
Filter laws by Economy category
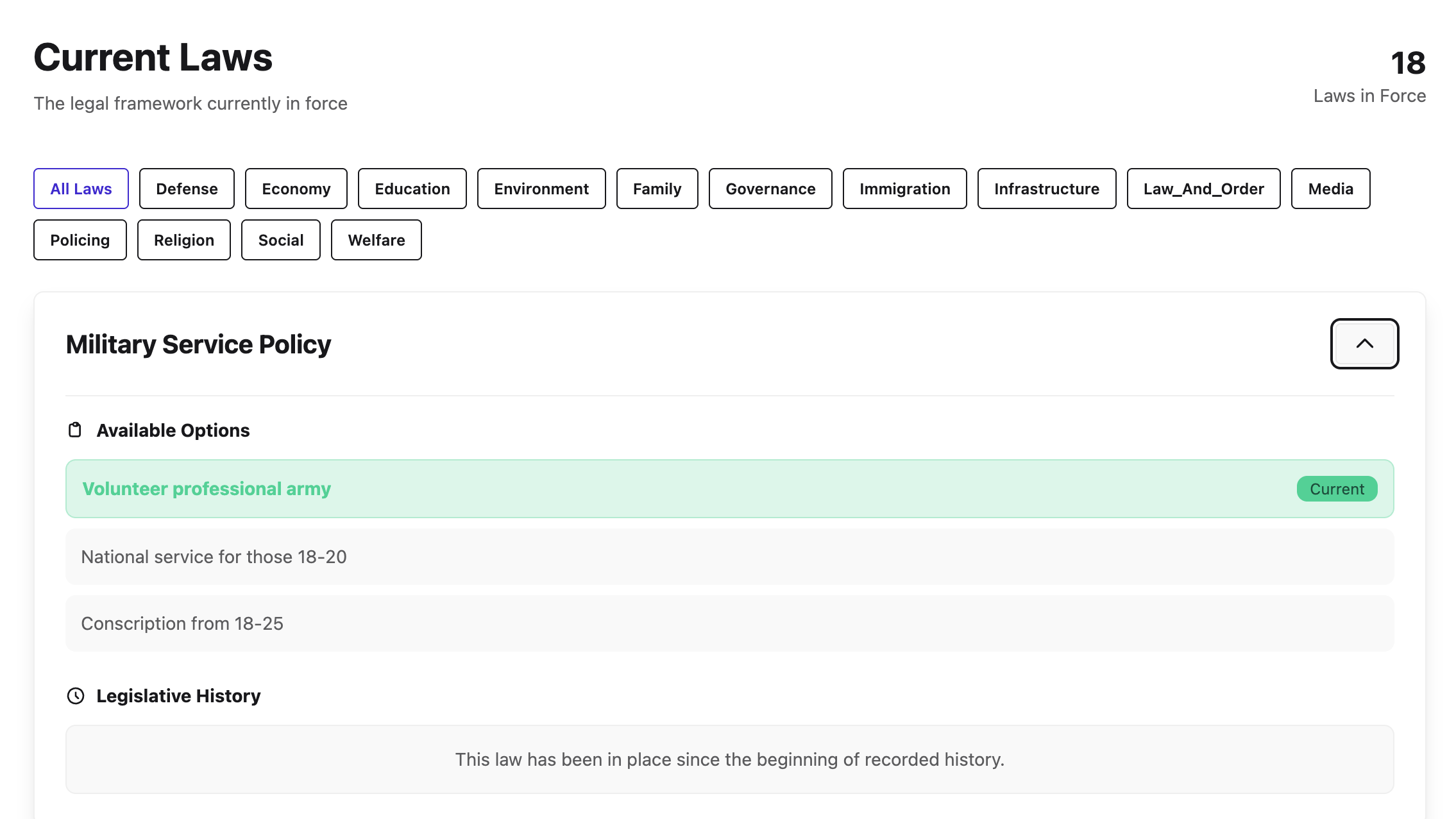pyautogui.click(x=296, y=189)
